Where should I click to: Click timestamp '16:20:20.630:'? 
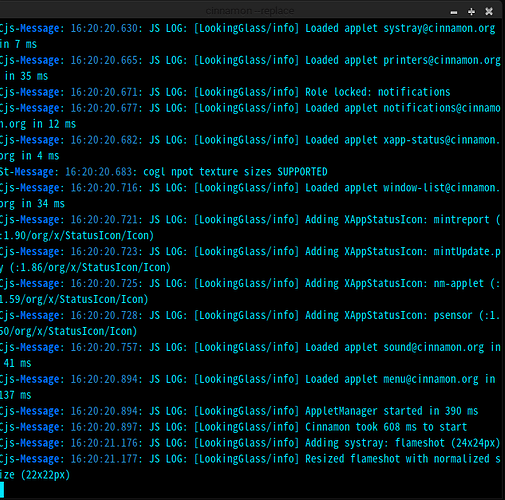(x=107, y=28)
